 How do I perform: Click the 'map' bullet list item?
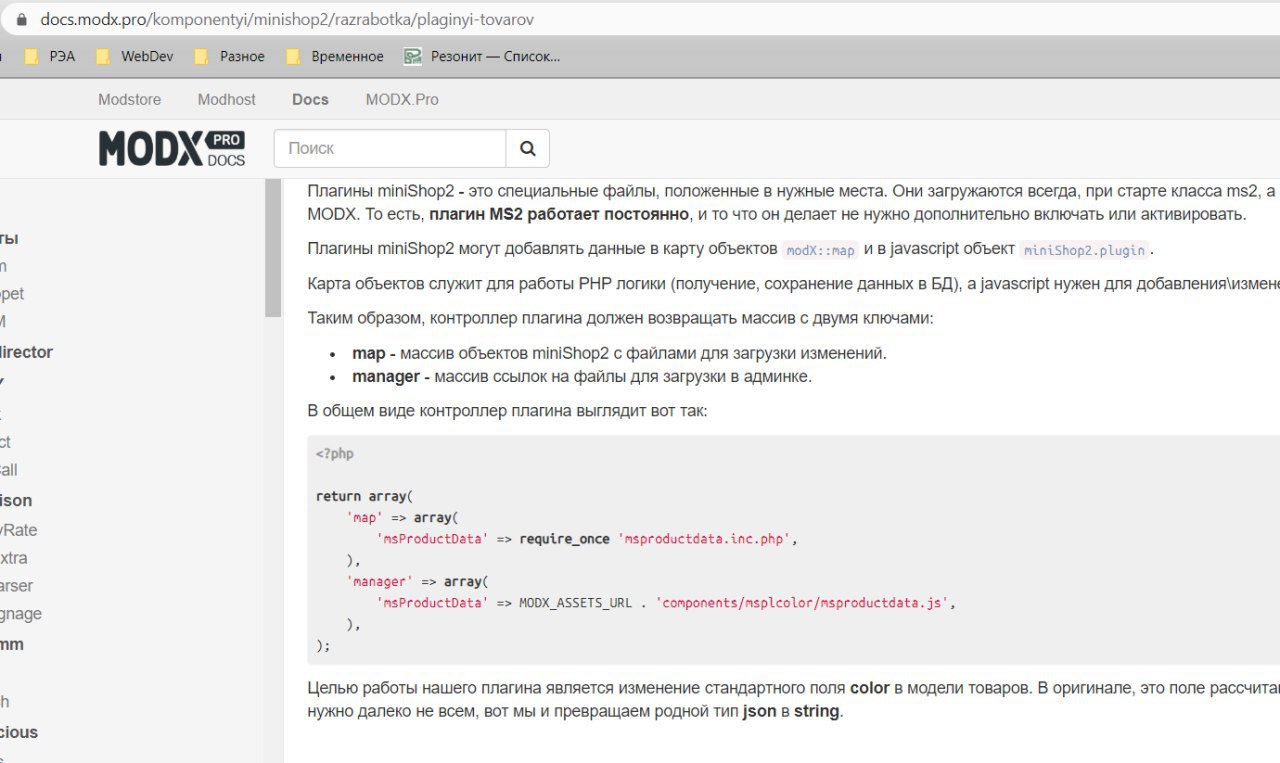[x=619, y=353]
